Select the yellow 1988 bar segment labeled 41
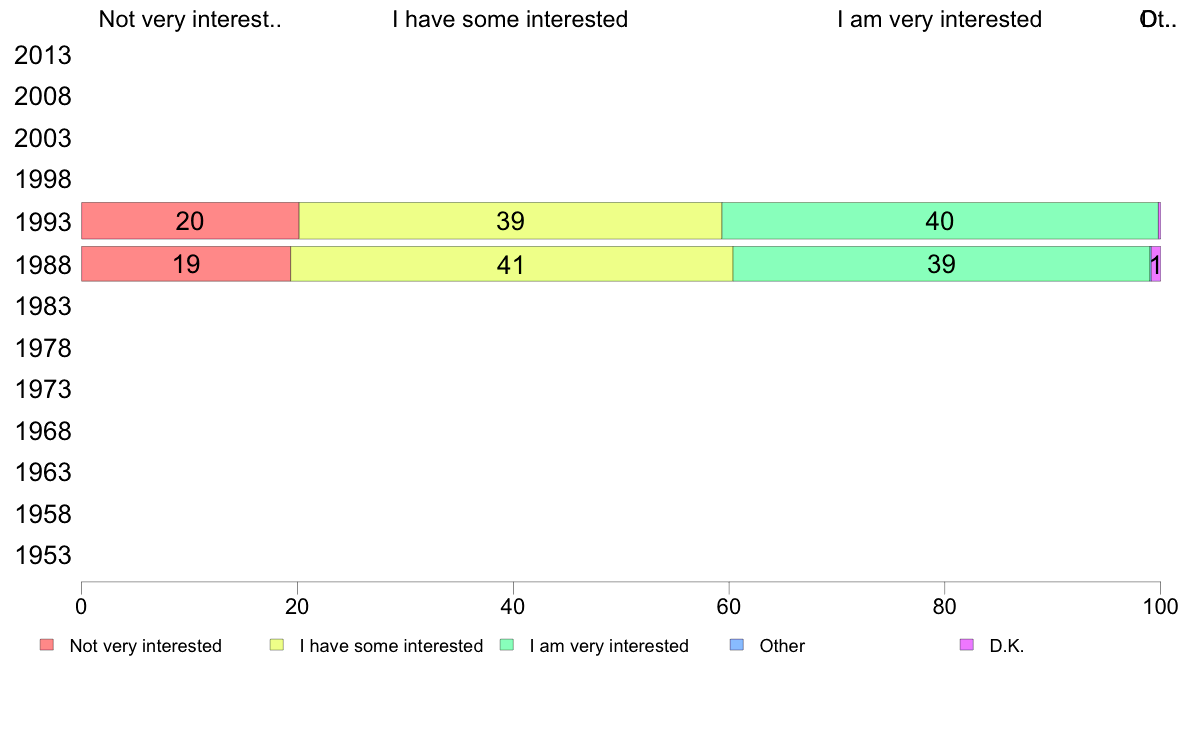The height and width of the screenshot is (736, 1188). point(512,264)
